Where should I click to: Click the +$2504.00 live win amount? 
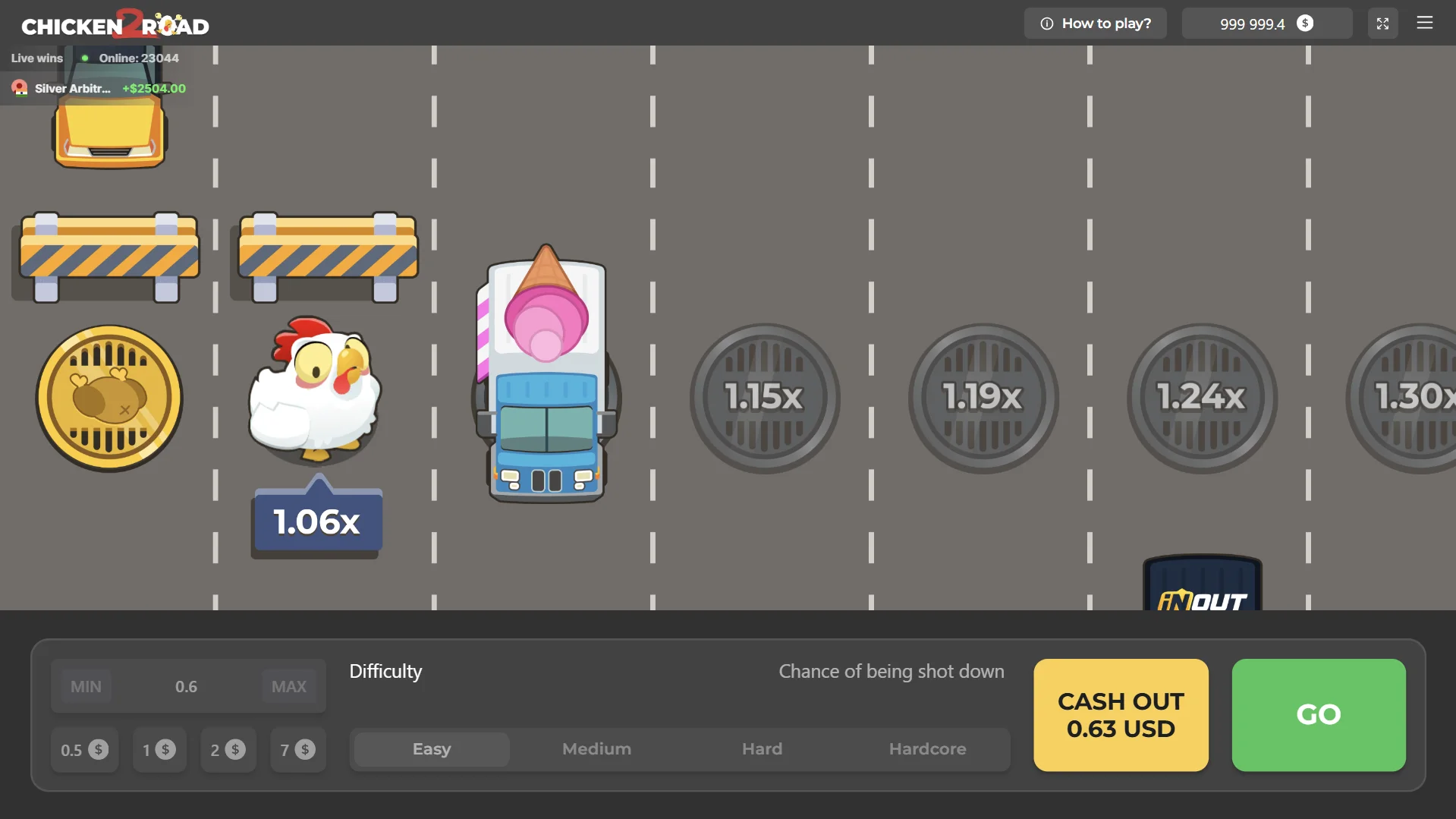coord(154,88)
